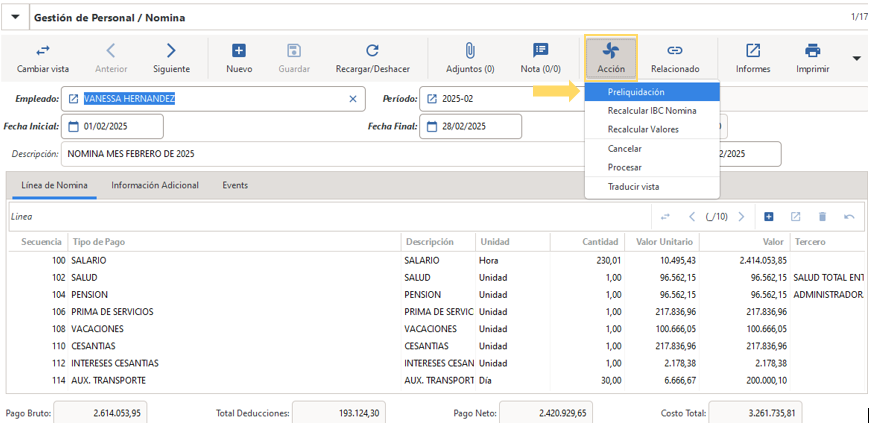Image resolution: width=869 pixels, height=423 pixels.
Task: Click the Imprimir printer icon
Action: pyautogui.click(x=812, y=51)
